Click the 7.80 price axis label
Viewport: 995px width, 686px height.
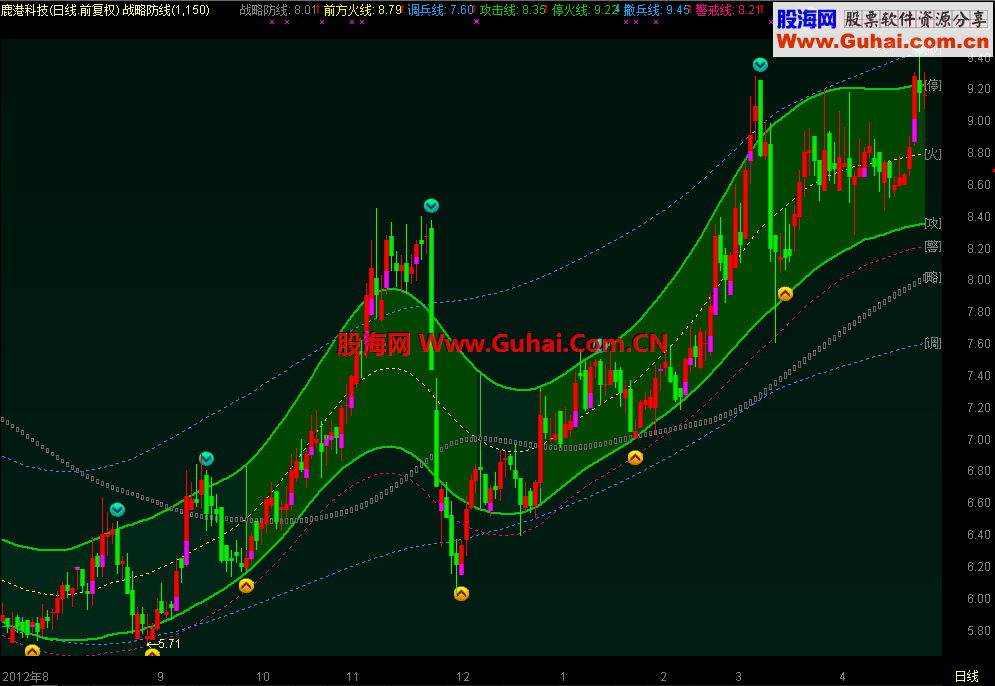pyautogui.click(x=979, y=312)
